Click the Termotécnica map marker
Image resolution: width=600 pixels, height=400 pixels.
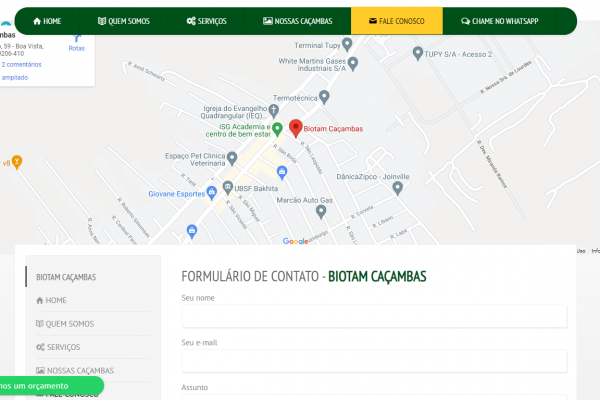click(x=324, y=97)
